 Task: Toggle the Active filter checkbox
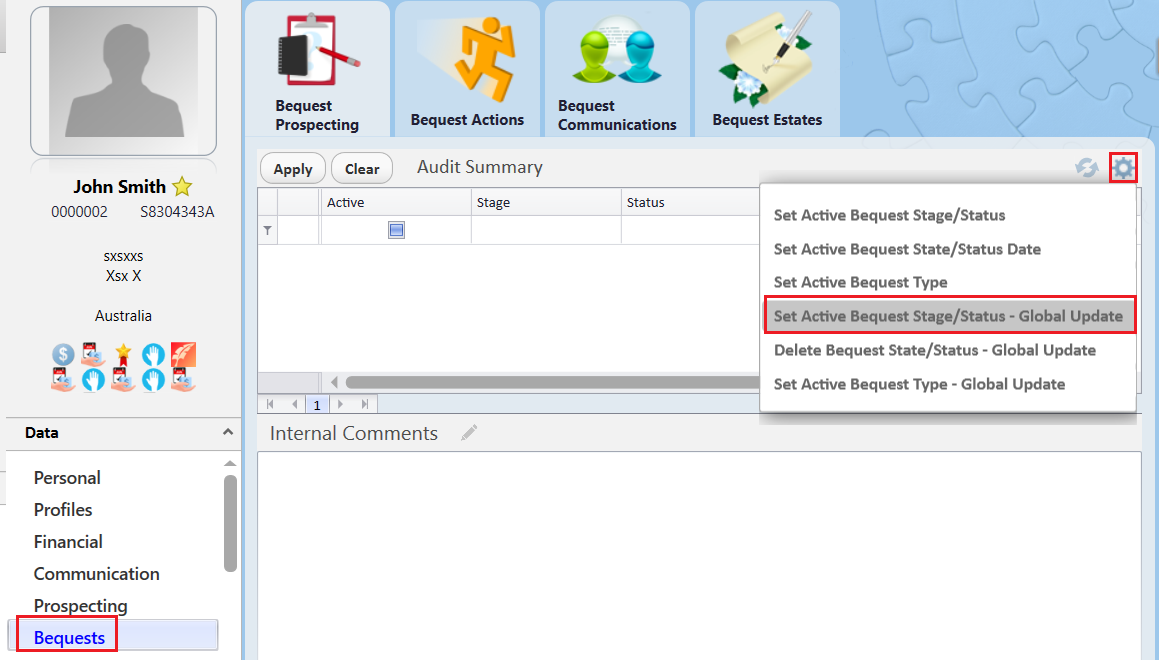click(396, 231)
